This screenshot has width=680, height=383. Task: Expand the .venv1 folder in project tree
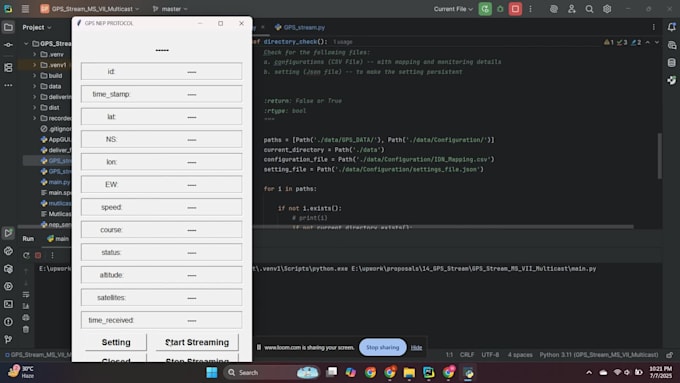35,65
